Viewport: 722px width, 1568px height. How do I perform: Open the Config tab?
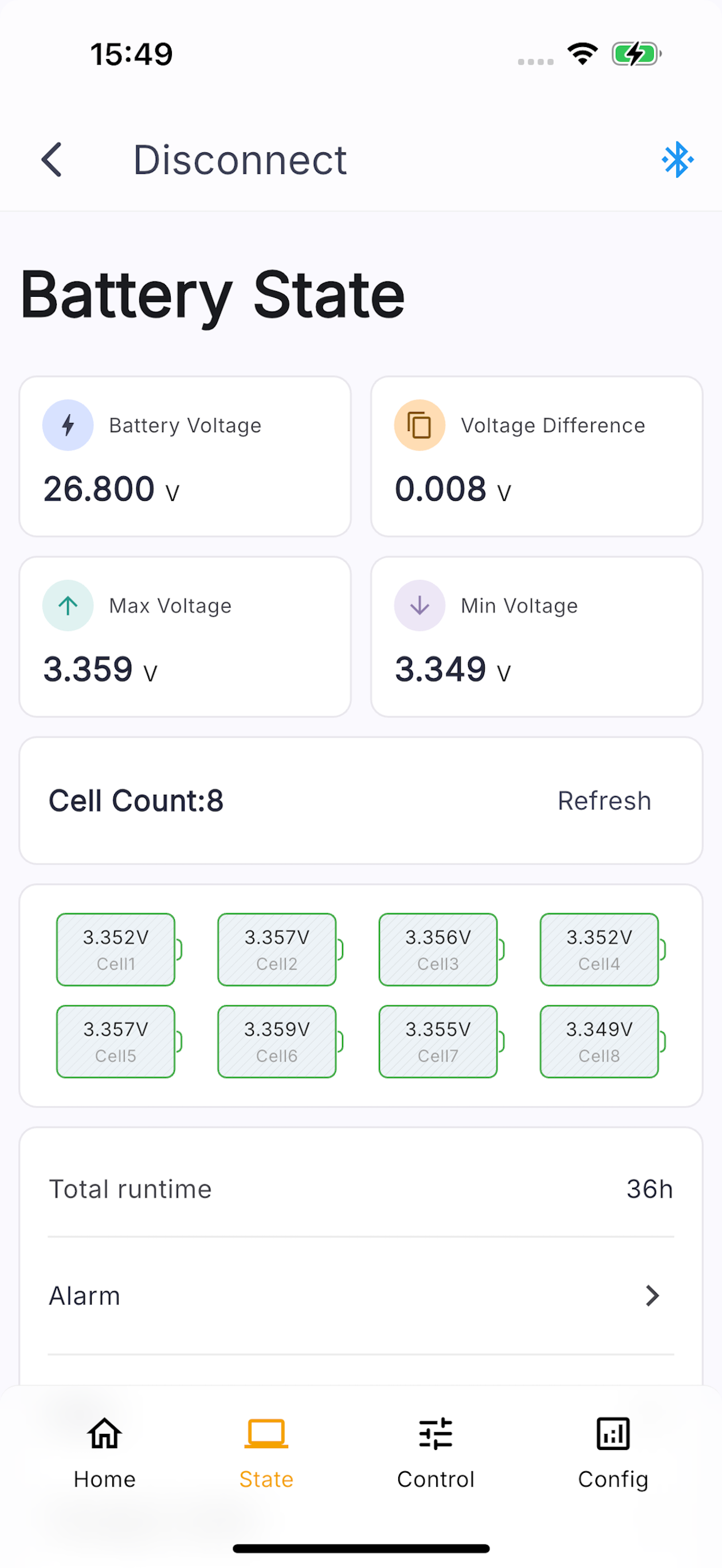(613, 1452)
